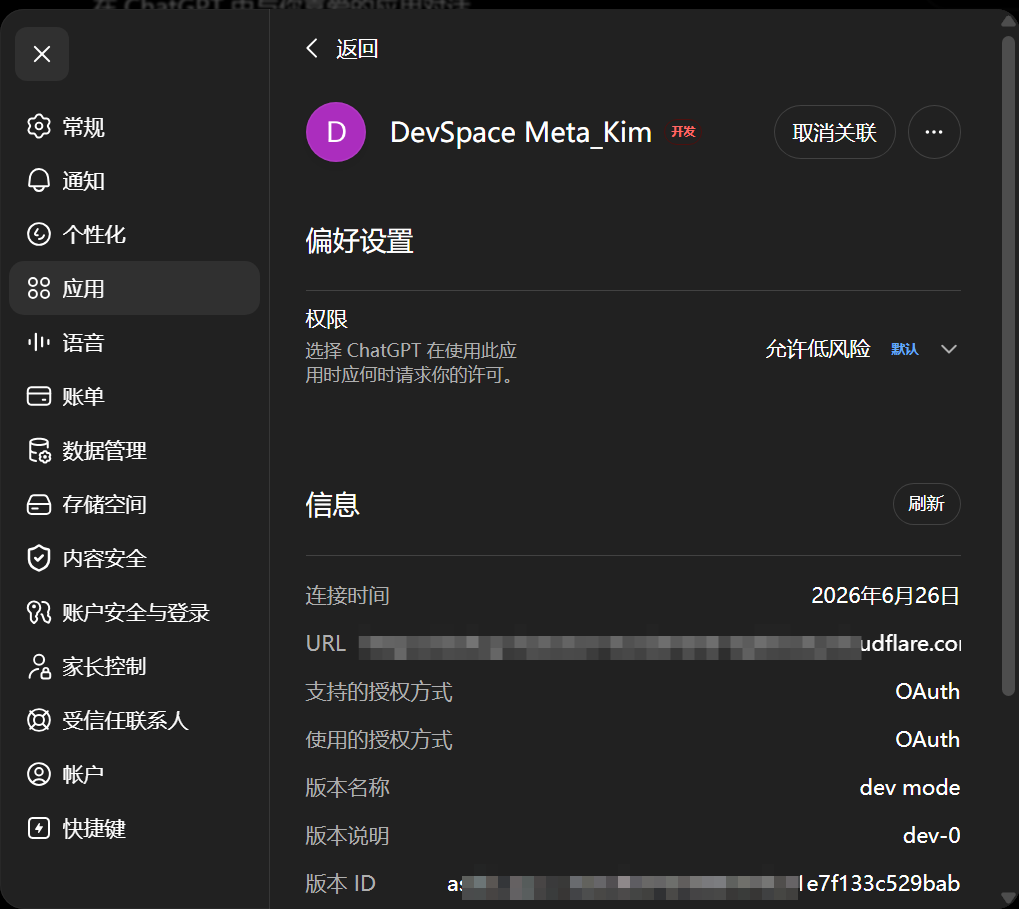Click the red 开发 developer badge
This screenshot has height=909, width=1019.
pyautogui.click(x=683, y=132)
